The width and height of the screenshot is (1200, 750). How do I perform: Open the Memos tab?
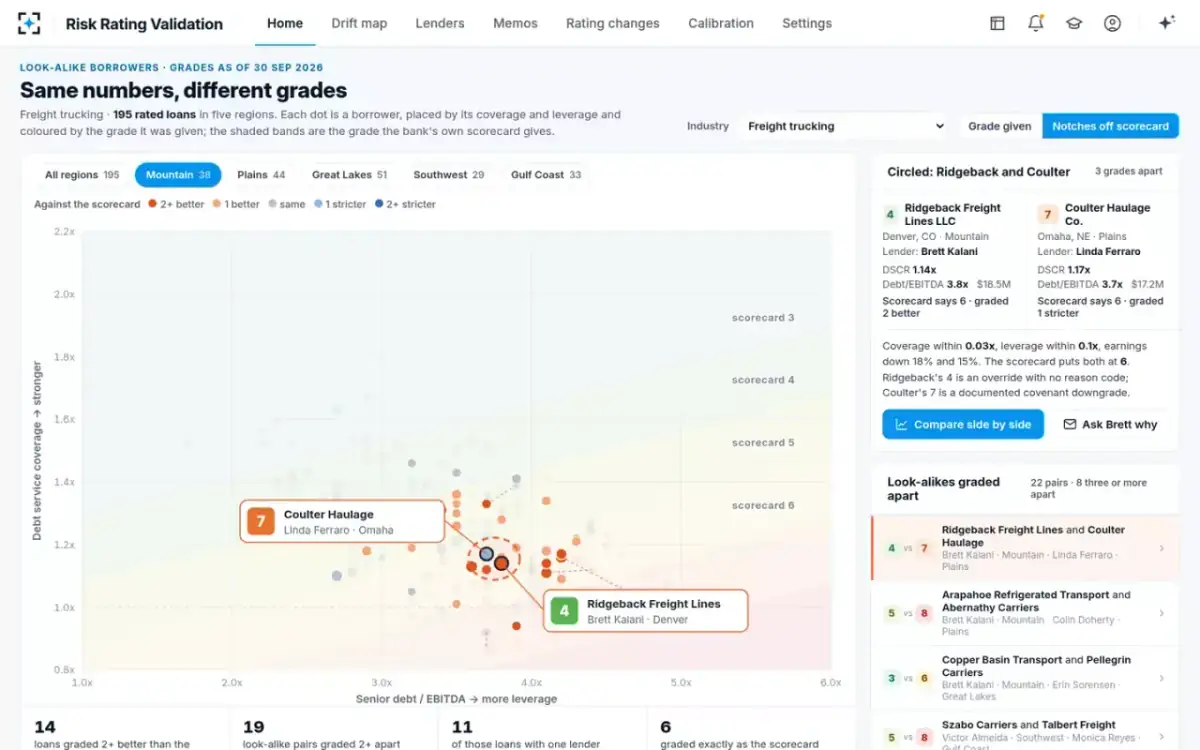click(x=515, y=23)
